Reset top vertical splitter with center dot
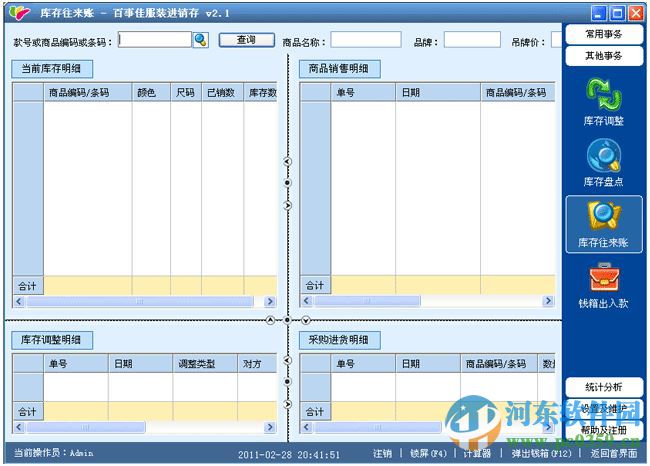Image resolution: width=650 pixels, height=466 pixels. pos(287,182)
